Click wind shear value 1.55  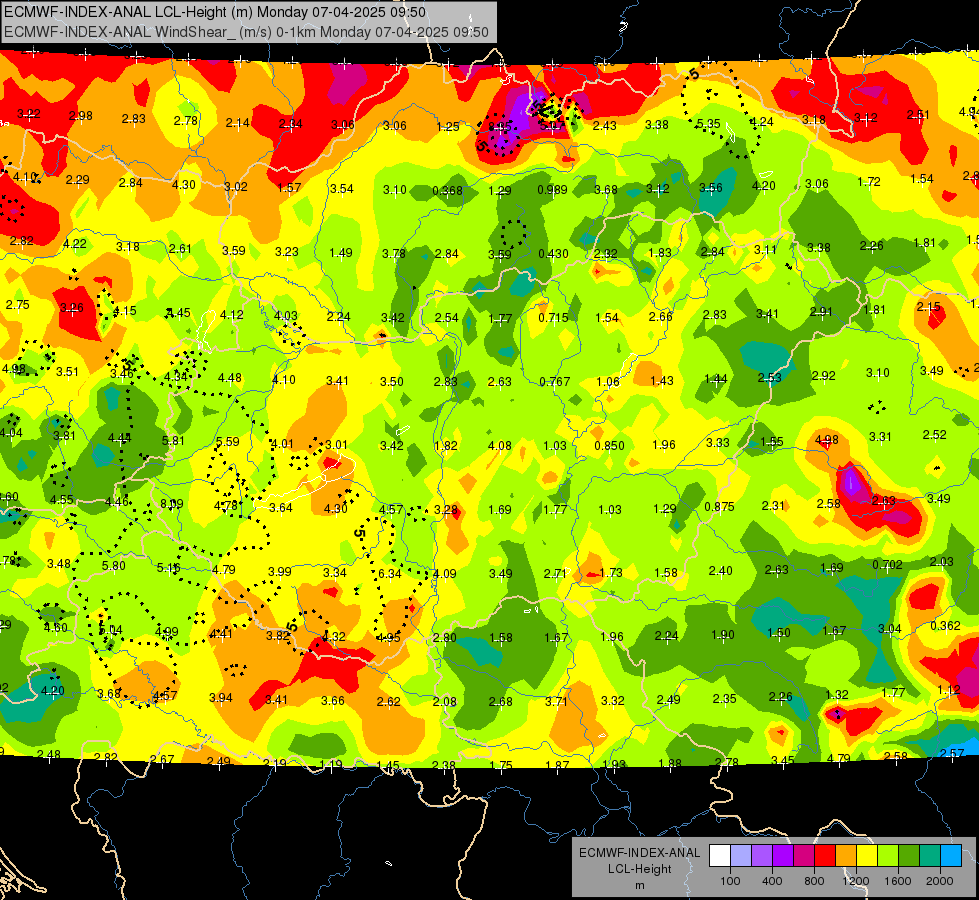point(772,442)
